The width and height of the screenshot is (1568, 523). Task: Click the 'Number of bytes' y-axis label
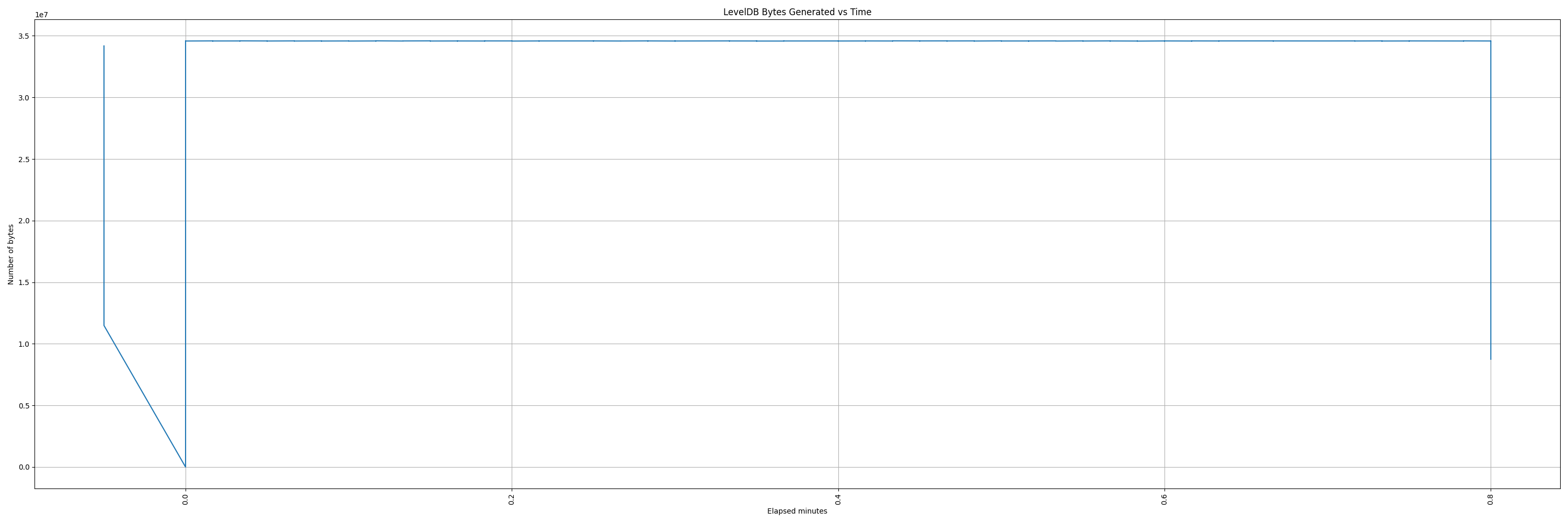(11, 255)
